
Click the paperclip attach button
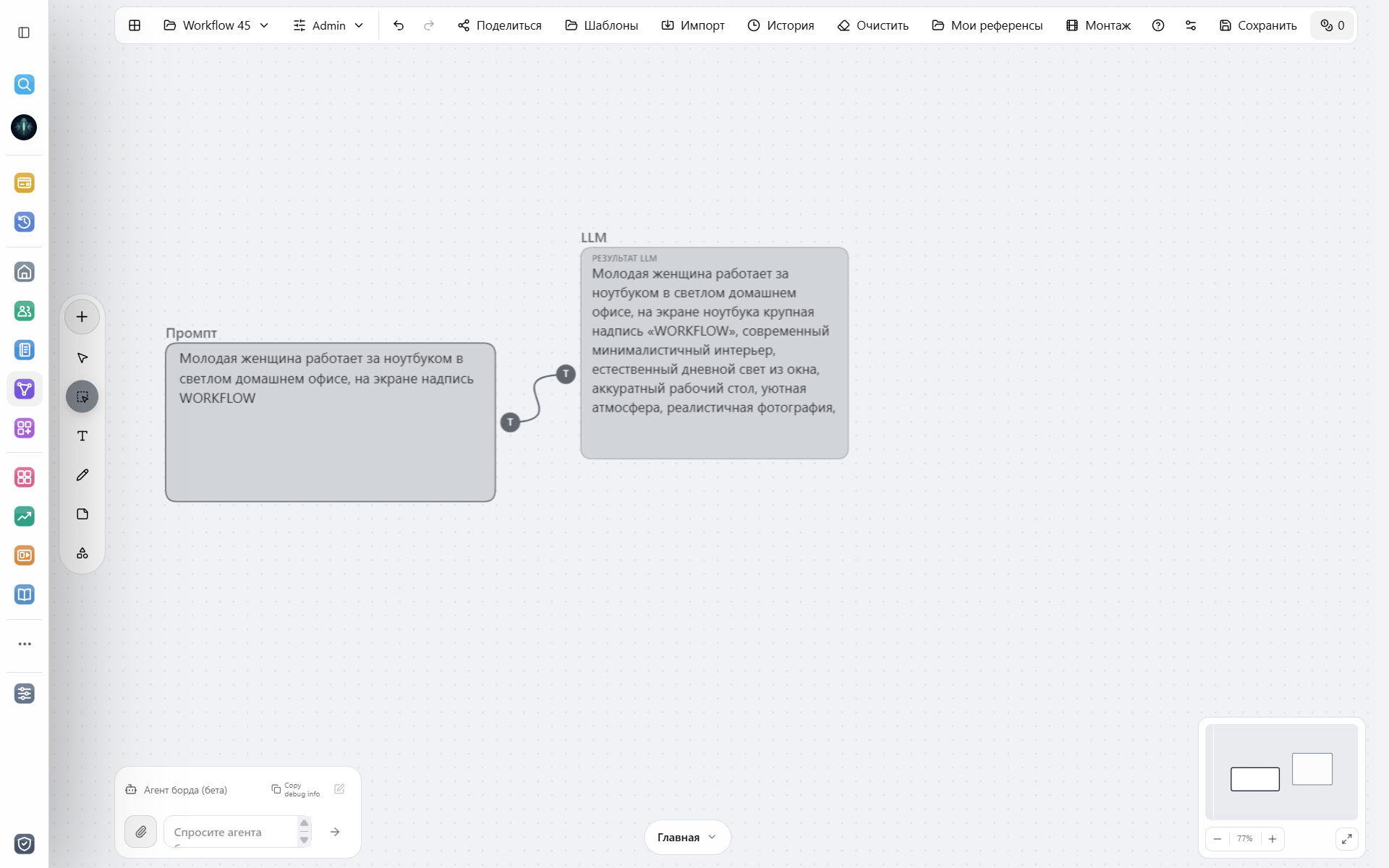coord(140,832)
